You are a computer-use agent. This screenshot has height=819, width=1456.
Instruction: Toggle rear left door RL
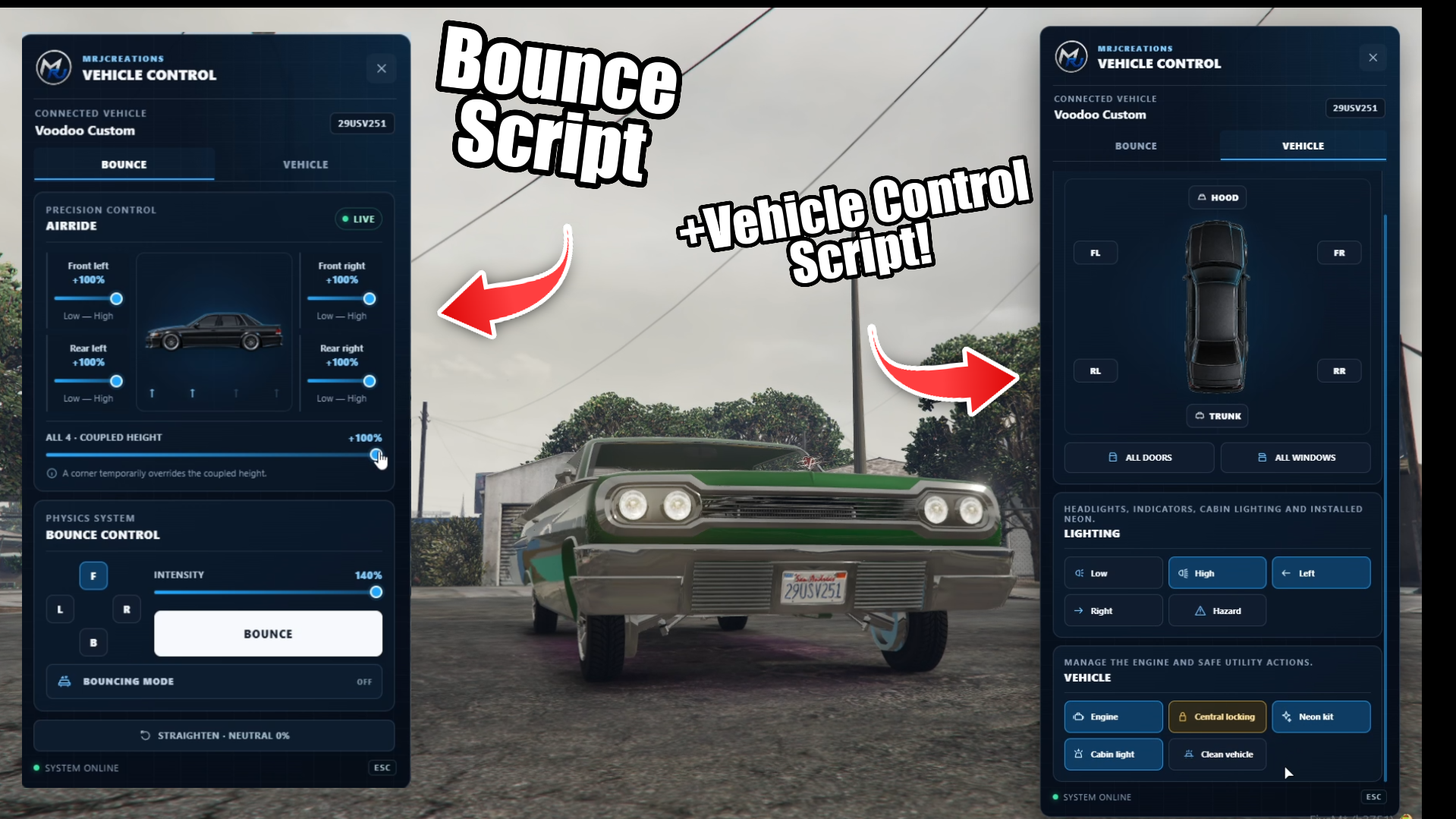(1095, 370)
